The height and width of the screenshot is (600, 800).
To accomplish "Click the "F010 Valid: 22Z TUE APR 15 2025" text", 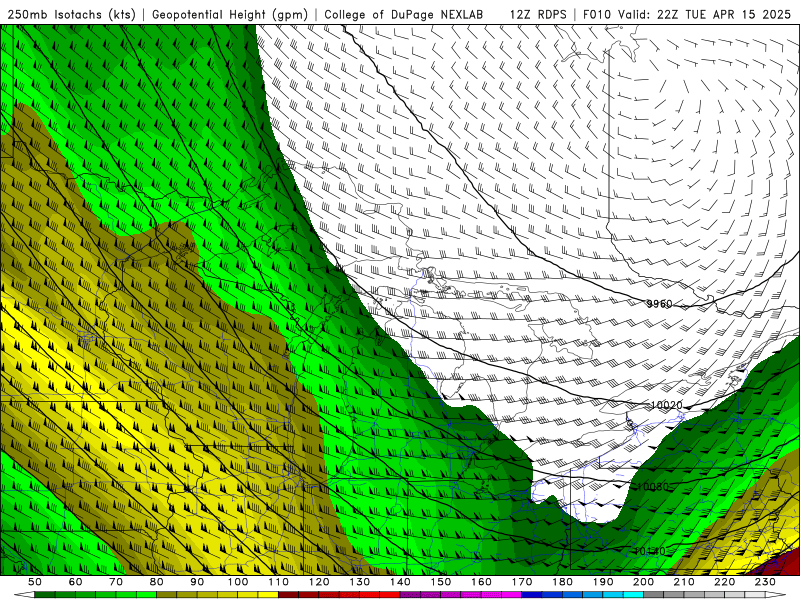I will pos(687,15).
